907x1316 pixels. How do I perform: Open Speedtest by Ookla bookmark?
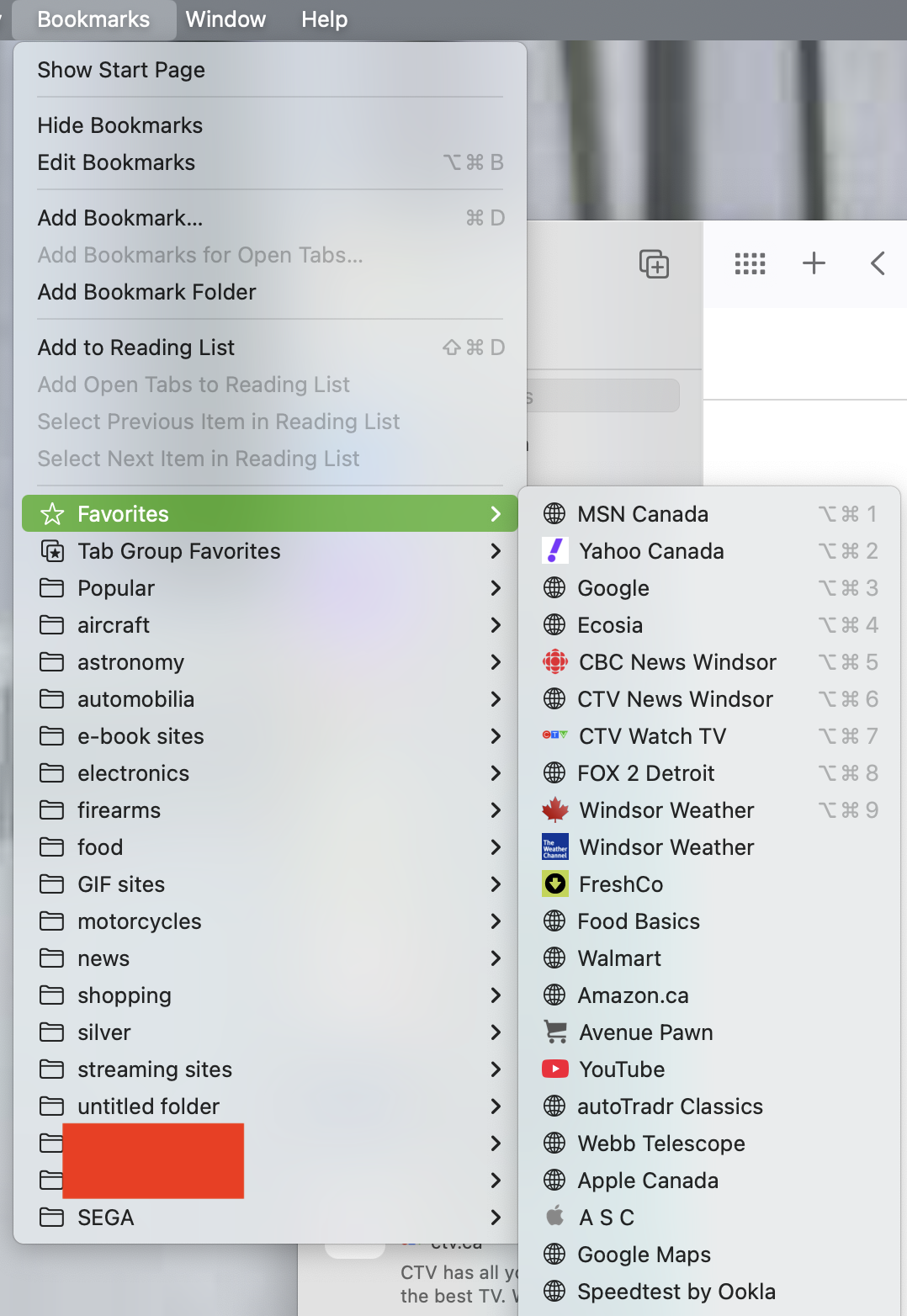[709, 1292]
